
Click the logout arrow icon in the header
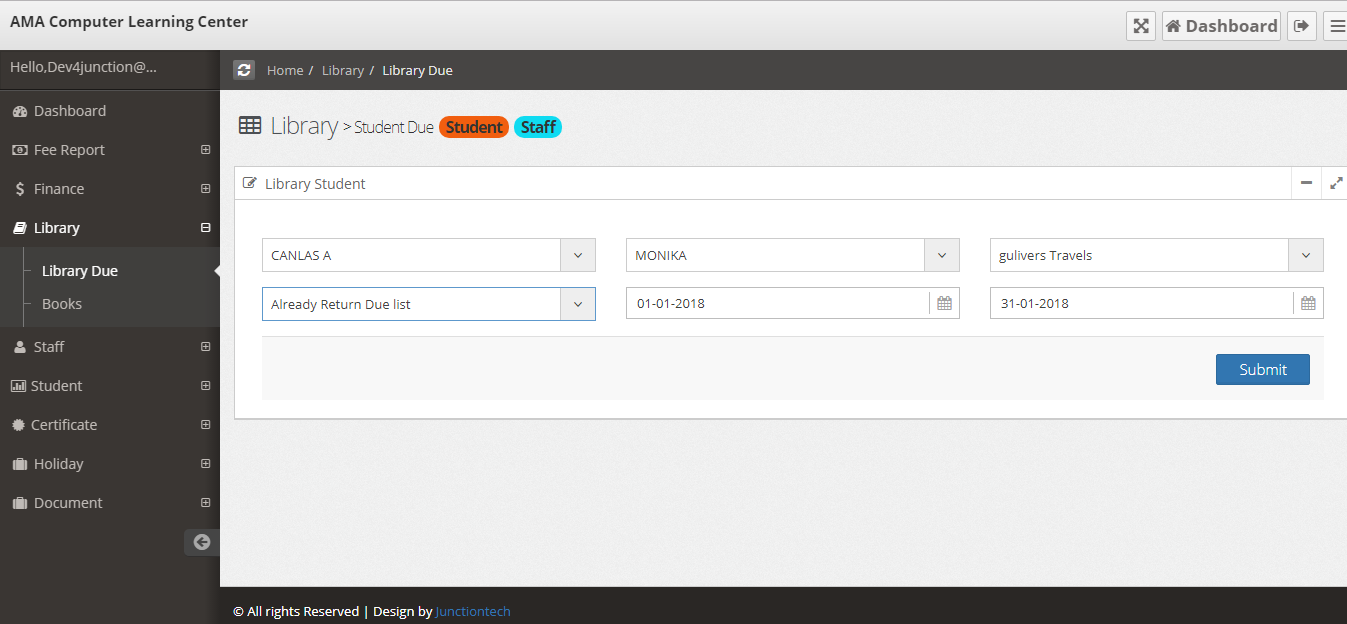click(1301, 26)
